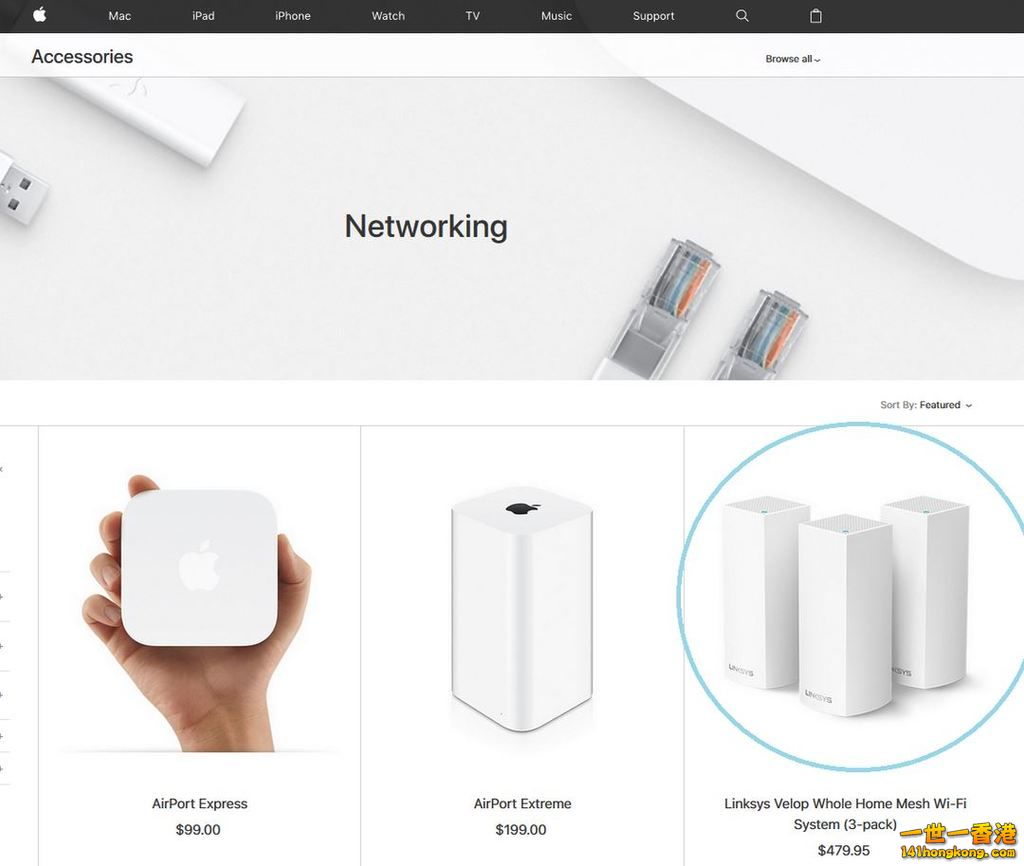Open the Mac menu item
This screenshot has height=866, width=1024.
pos(120,16)
